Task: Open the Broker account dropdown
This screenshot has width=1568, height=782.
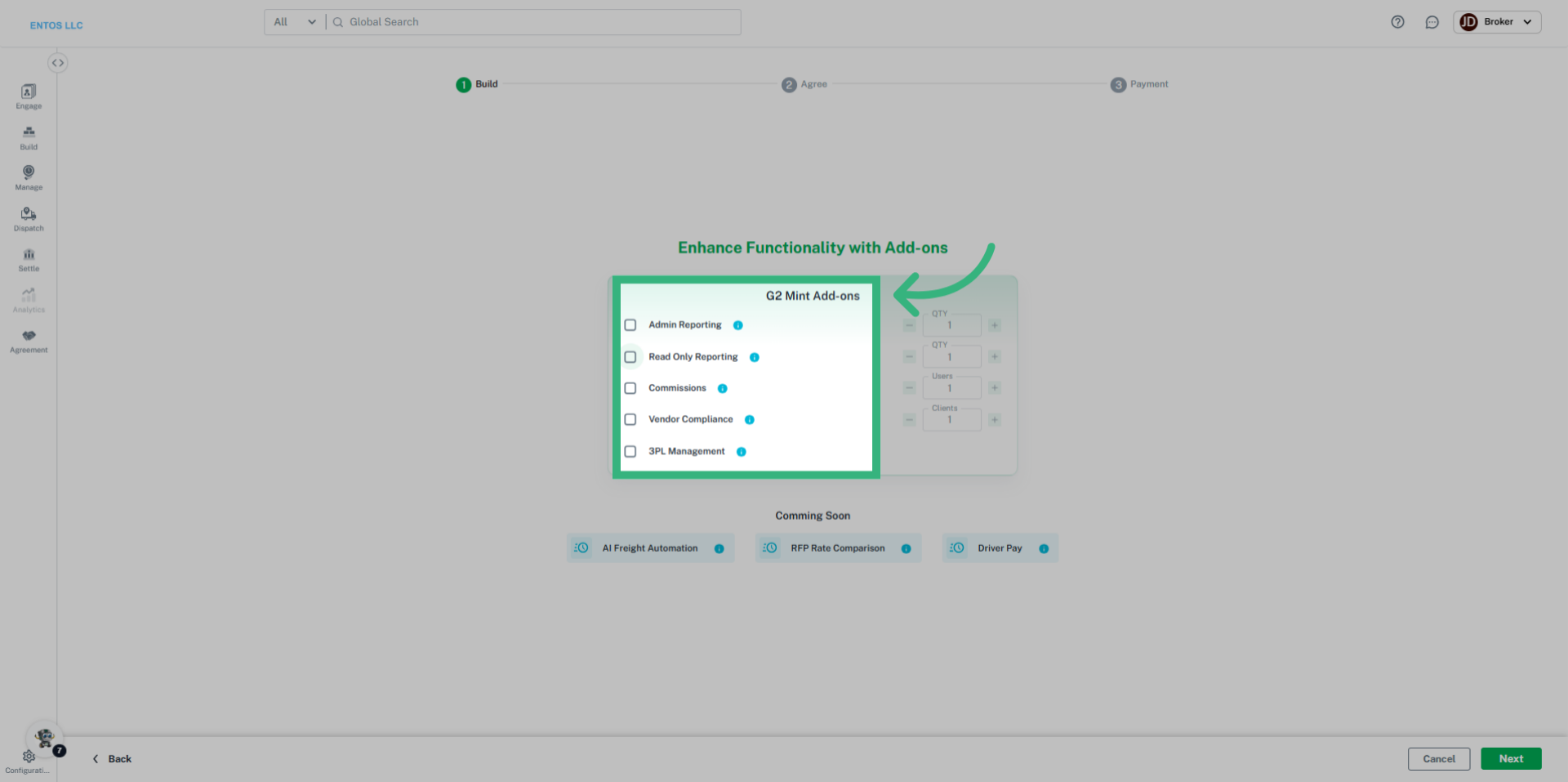Action: (x=1497, y=22)
